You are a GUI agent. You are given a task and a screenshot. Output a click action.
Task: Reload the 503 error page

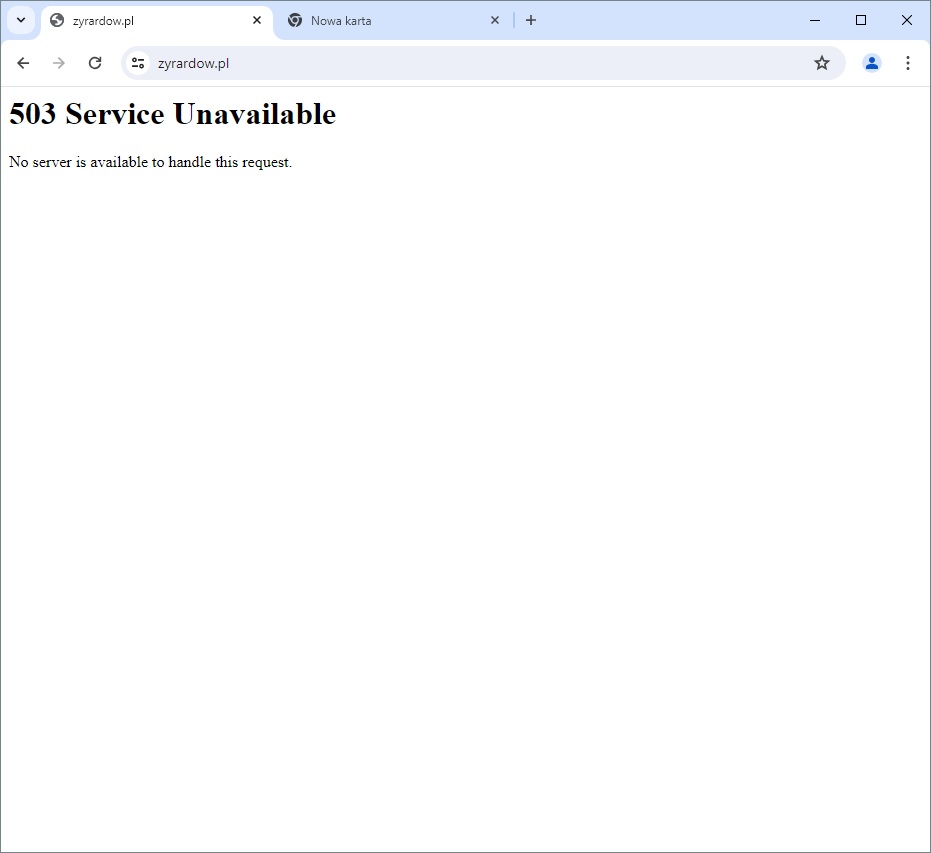(95, 63)
